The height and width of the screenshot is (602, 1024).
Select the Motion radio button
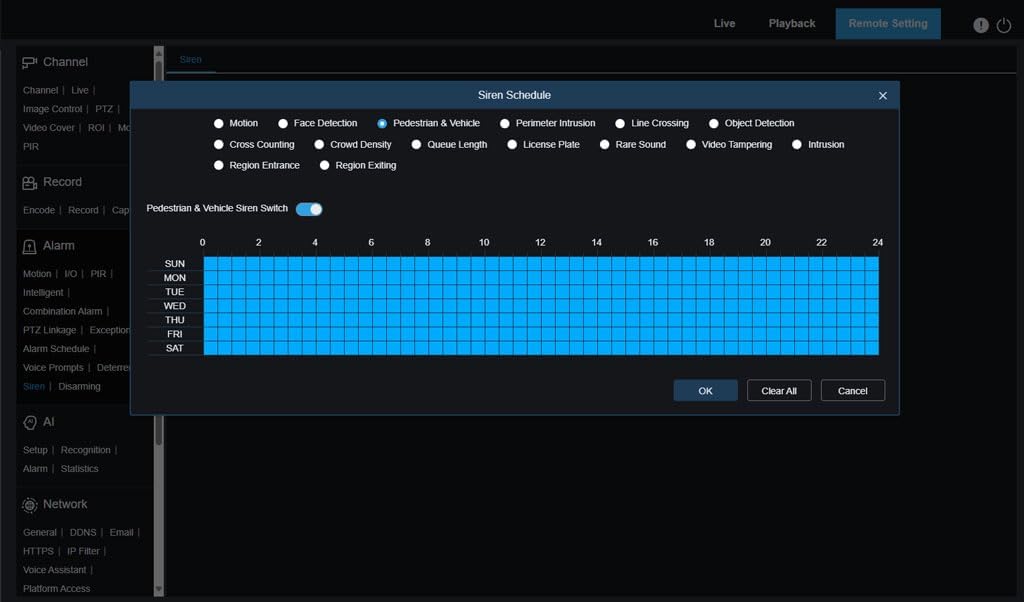point(219,124)
